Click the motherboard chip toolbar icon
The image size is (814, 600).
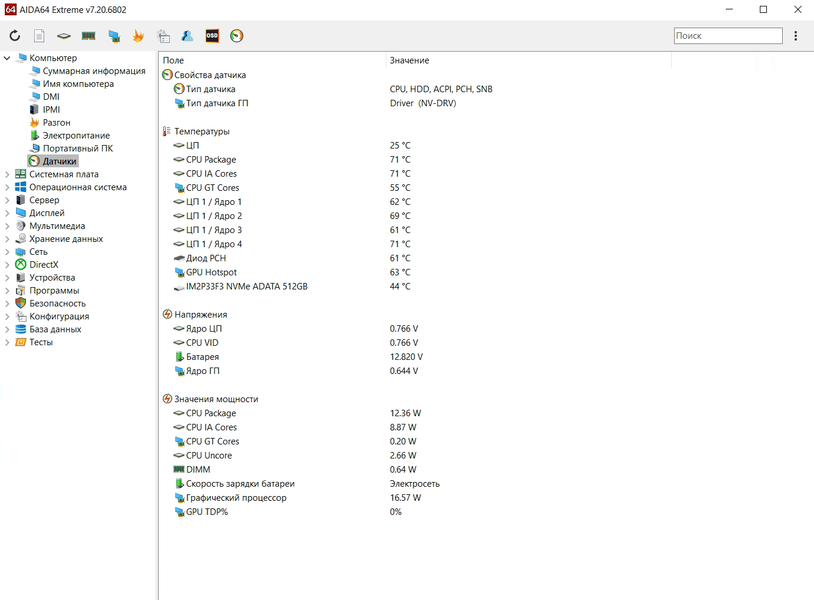pos(63,36)
